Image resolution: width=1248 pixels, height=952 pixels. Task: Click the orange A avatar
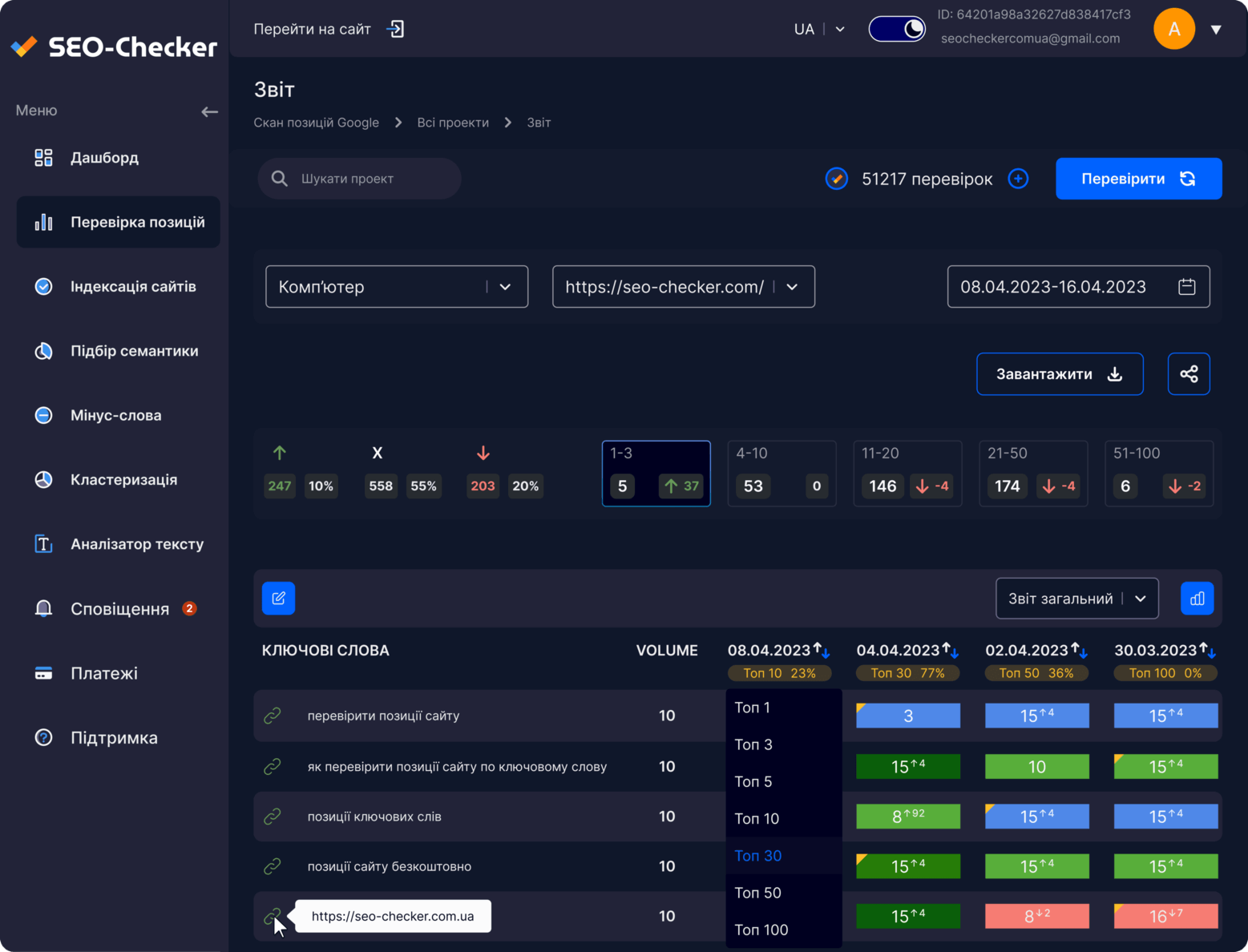(1173, 29)
